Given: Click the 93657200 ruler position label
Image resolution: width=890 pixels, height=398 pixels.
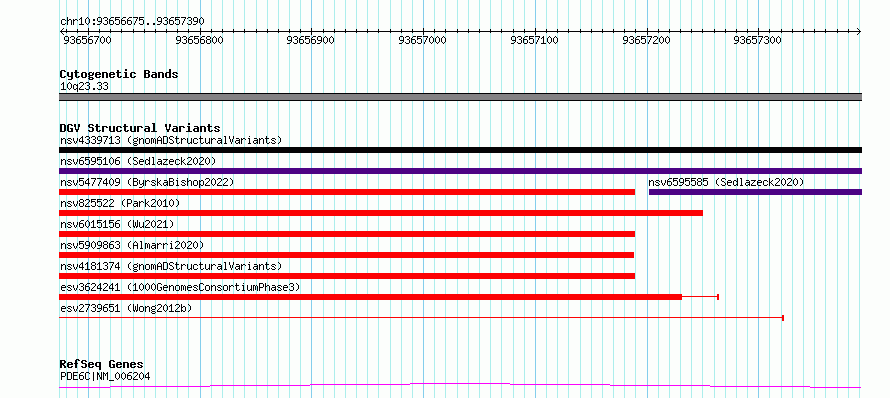Looking at the screenshot, I should click(x=646, y=40).
